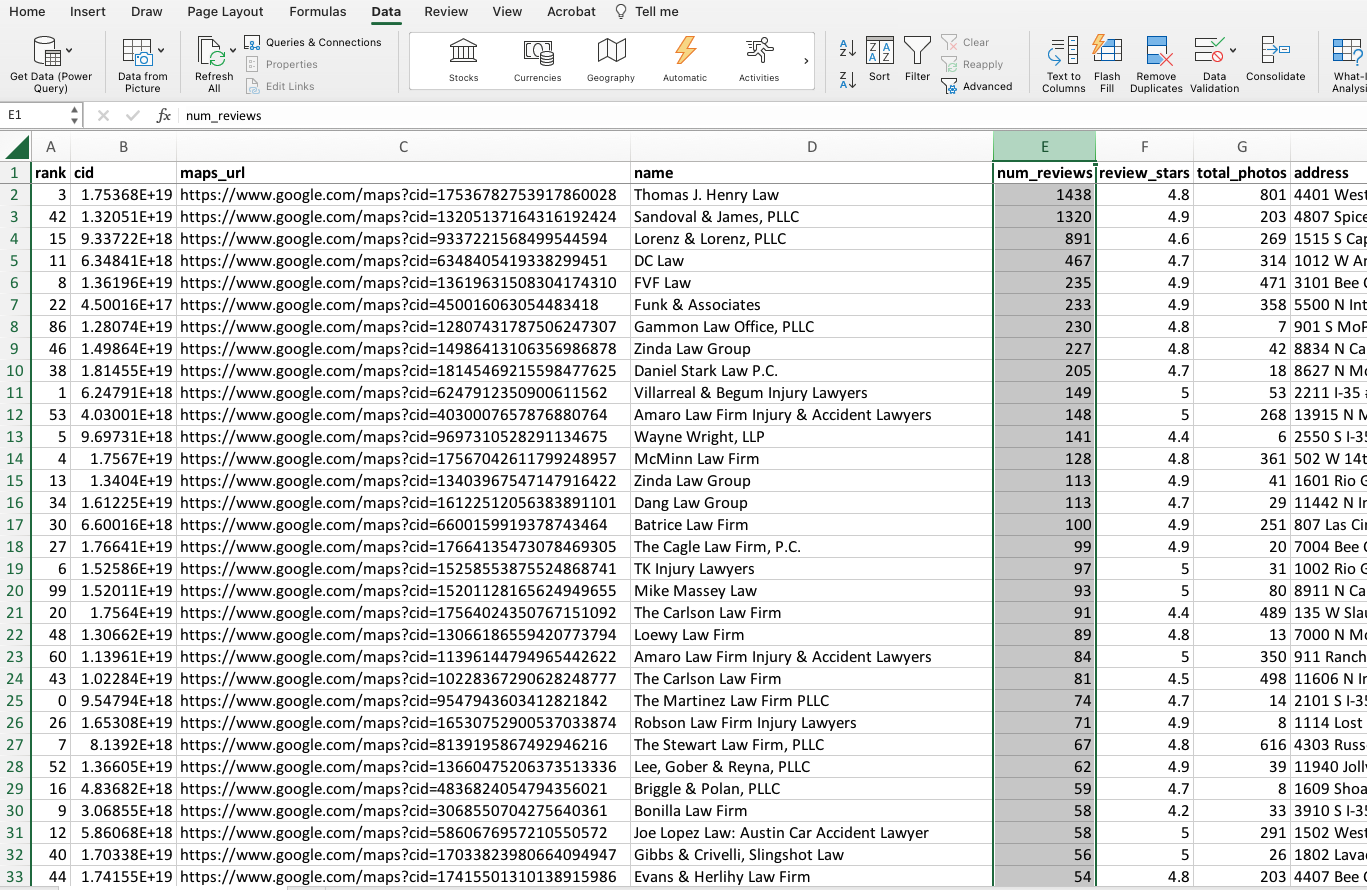Image resolution: width=1367 pixels, height=890 pixels.
Task: Click the Name Box showing E1
Action: pyautogui.click(x=40, y=116)
